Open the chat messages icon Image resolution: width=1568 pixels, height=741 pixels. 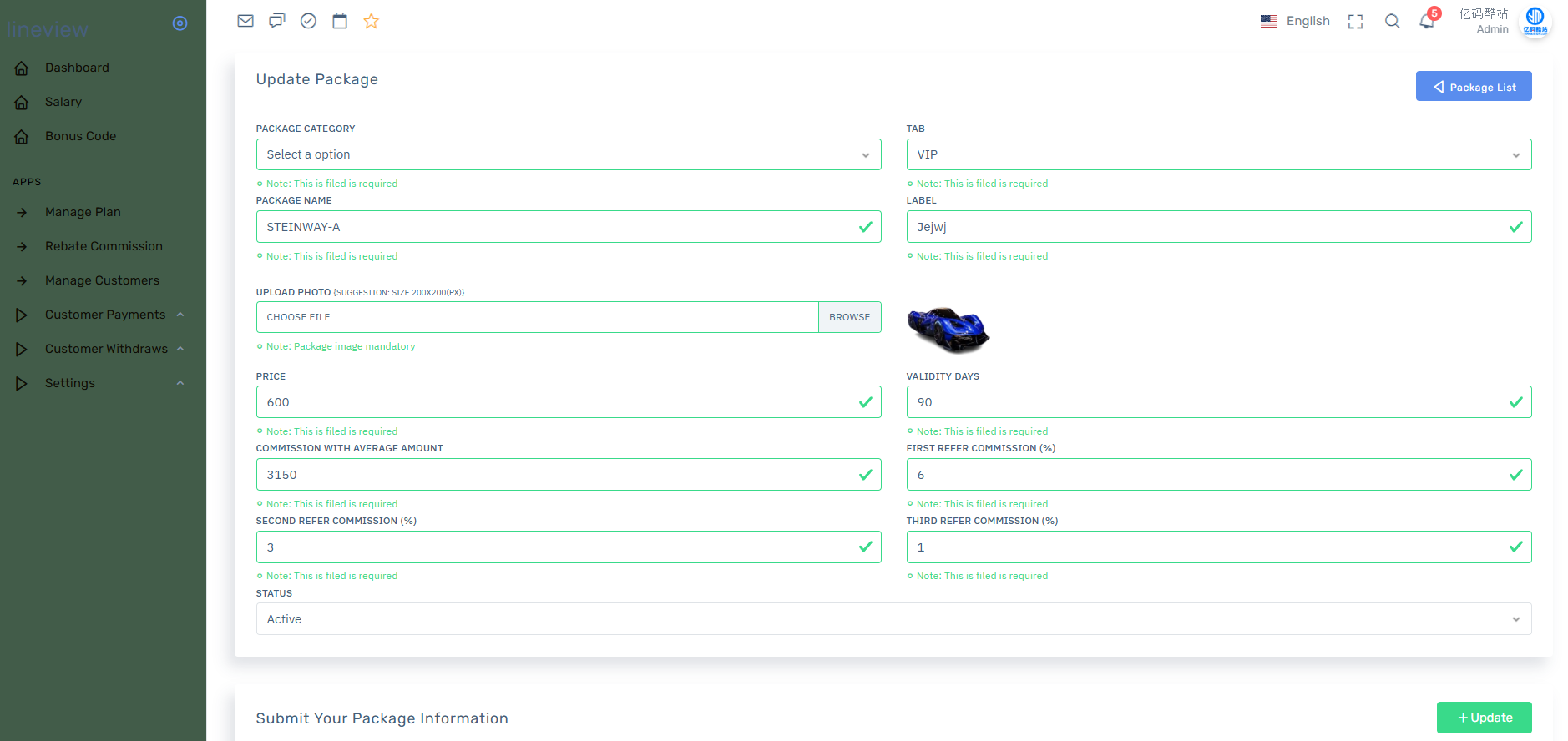click(277, 21)
